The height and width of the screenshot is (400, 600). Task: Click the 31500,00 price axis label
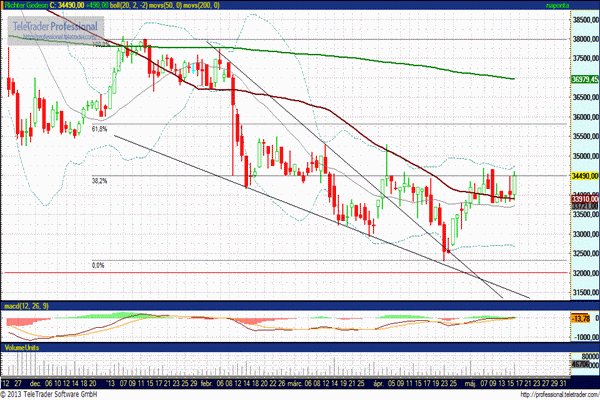pos(586,292)
